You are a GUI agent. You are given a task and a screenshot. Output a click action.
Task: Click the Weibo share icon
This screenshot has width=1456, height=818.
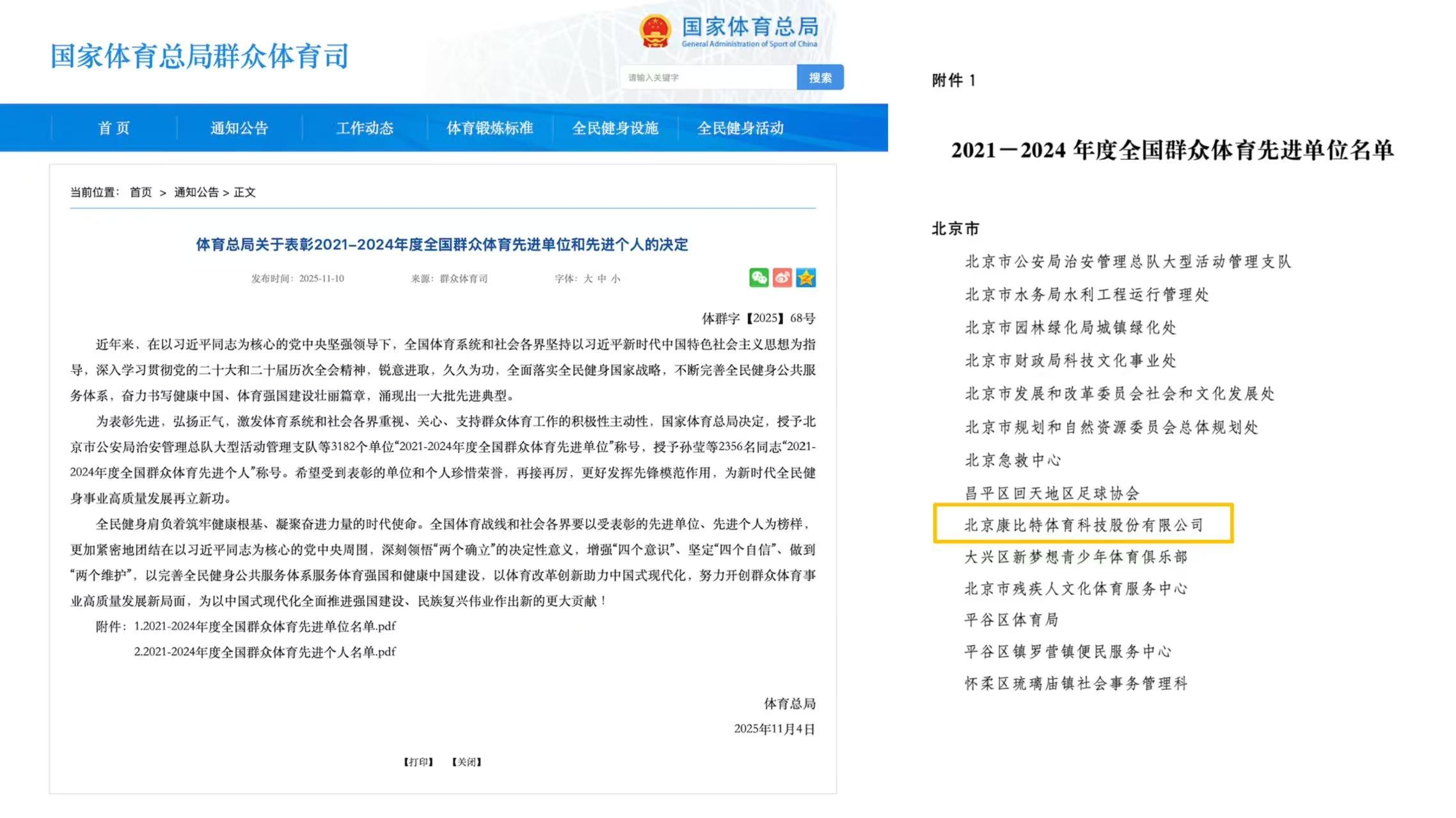click(782, 278)
